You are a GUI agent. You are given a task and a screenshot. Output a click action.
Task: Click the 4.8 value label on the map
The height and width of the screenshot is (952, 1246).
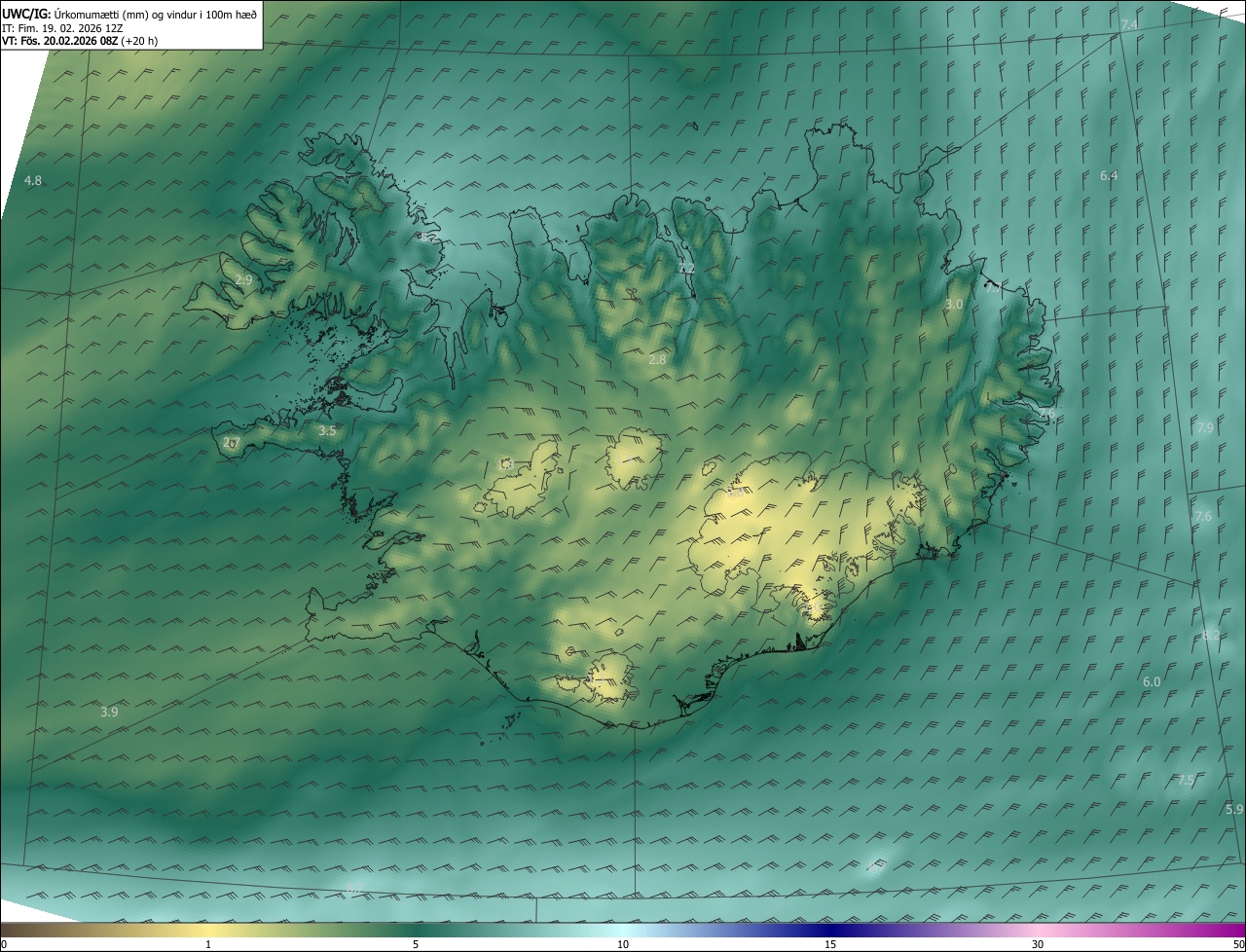(33, 181)
